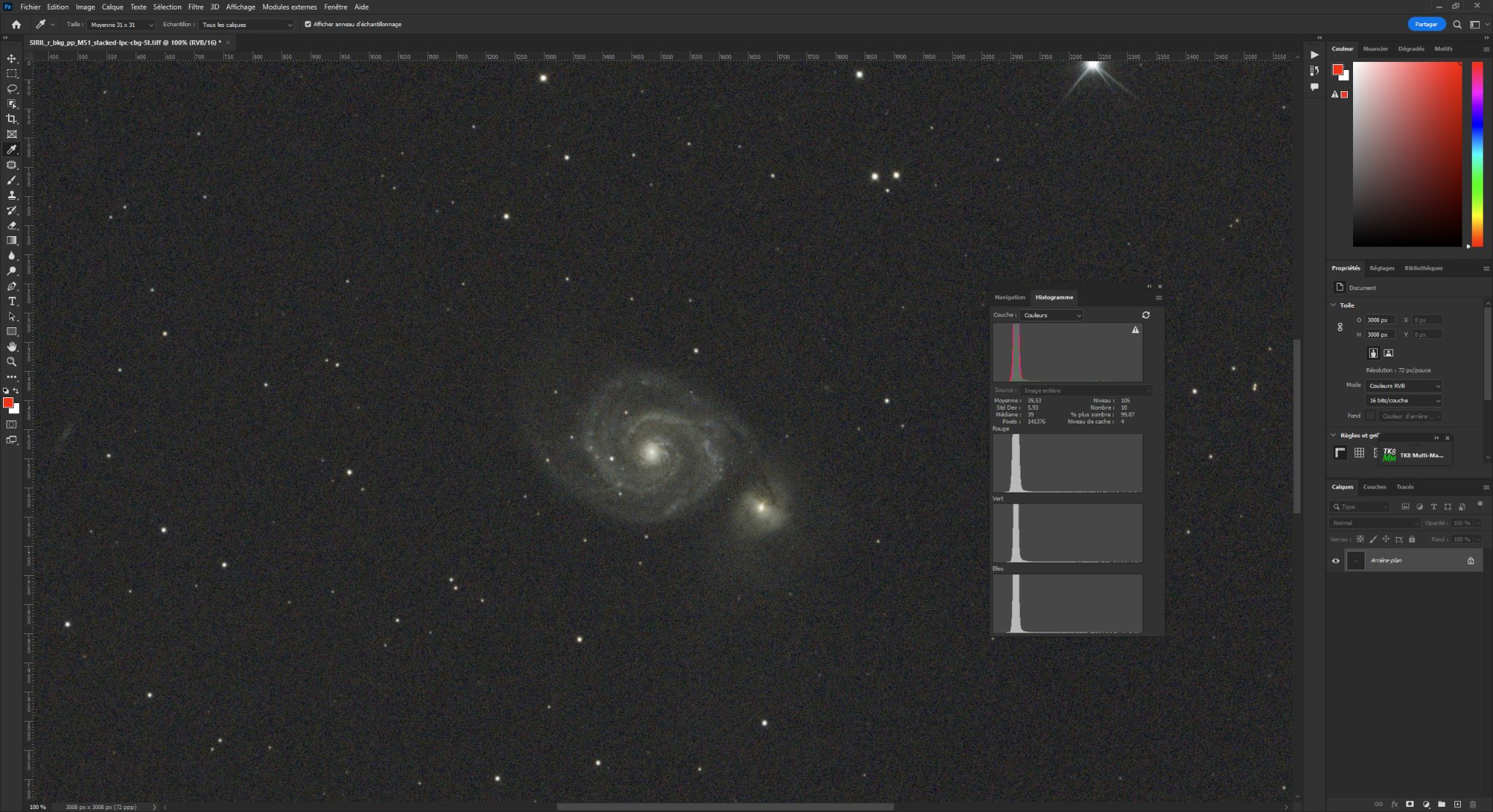Screen dimensions: 1493x812
Task: Switch to the Couches tab
Action: tap(1374, 487)
